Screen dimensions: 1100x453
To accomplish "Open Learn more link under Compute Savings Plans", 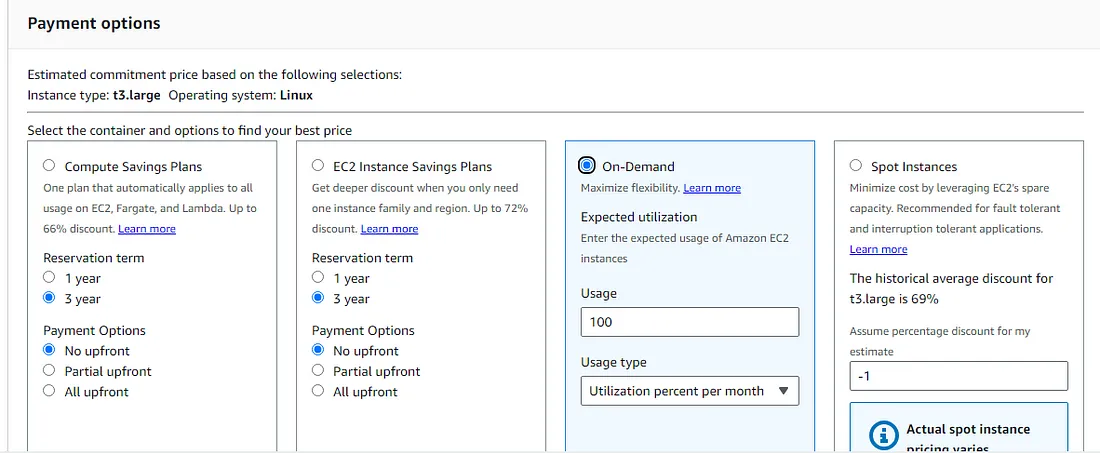I will pyautogui.click(x=147, y=229).
